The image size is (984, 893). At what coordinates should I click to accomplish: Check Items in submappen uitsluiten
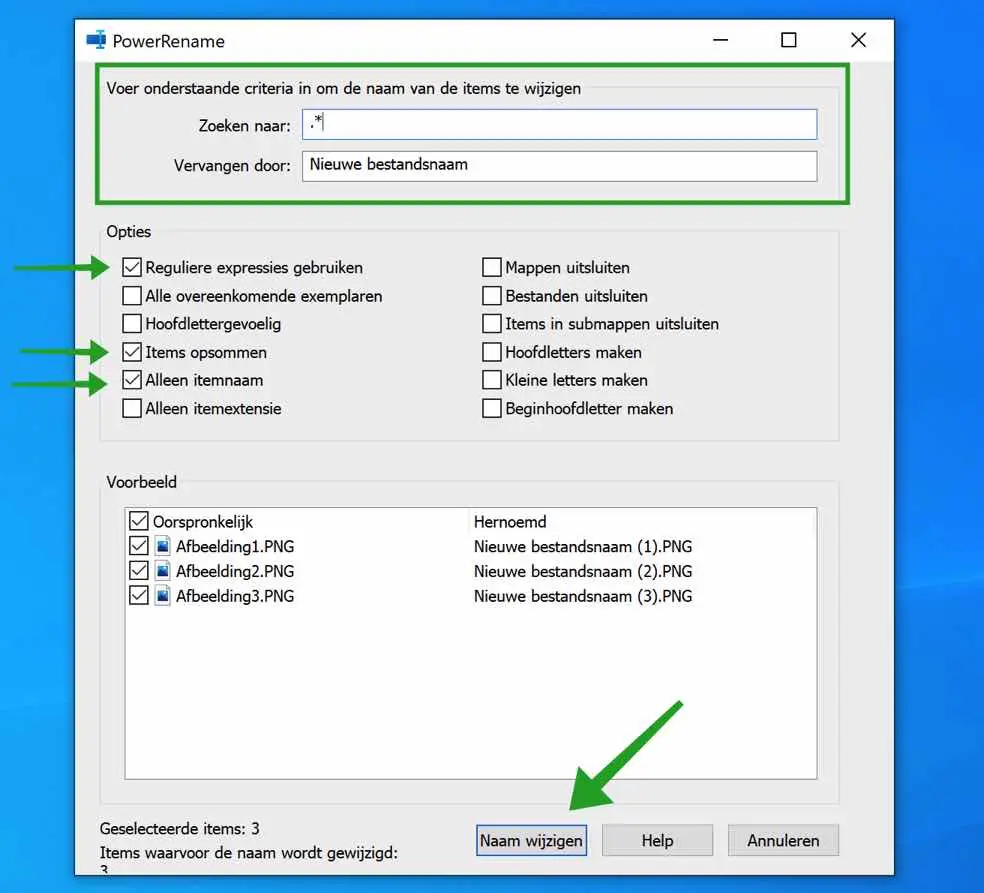[492, 324]
